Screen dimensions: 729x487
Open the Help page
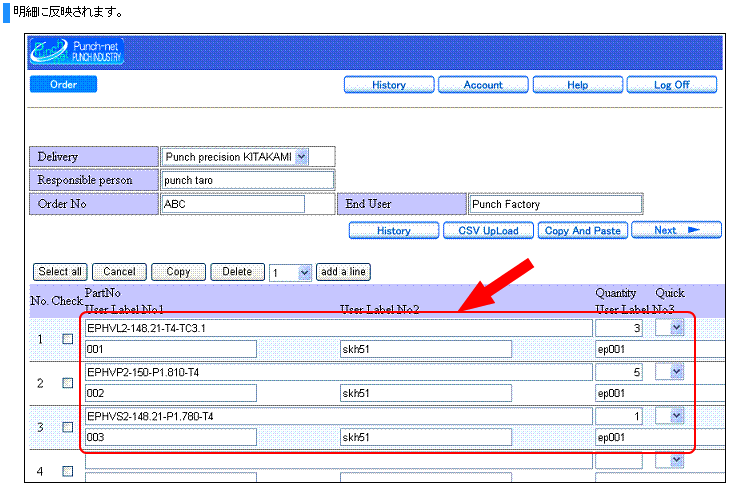[577, 85]
